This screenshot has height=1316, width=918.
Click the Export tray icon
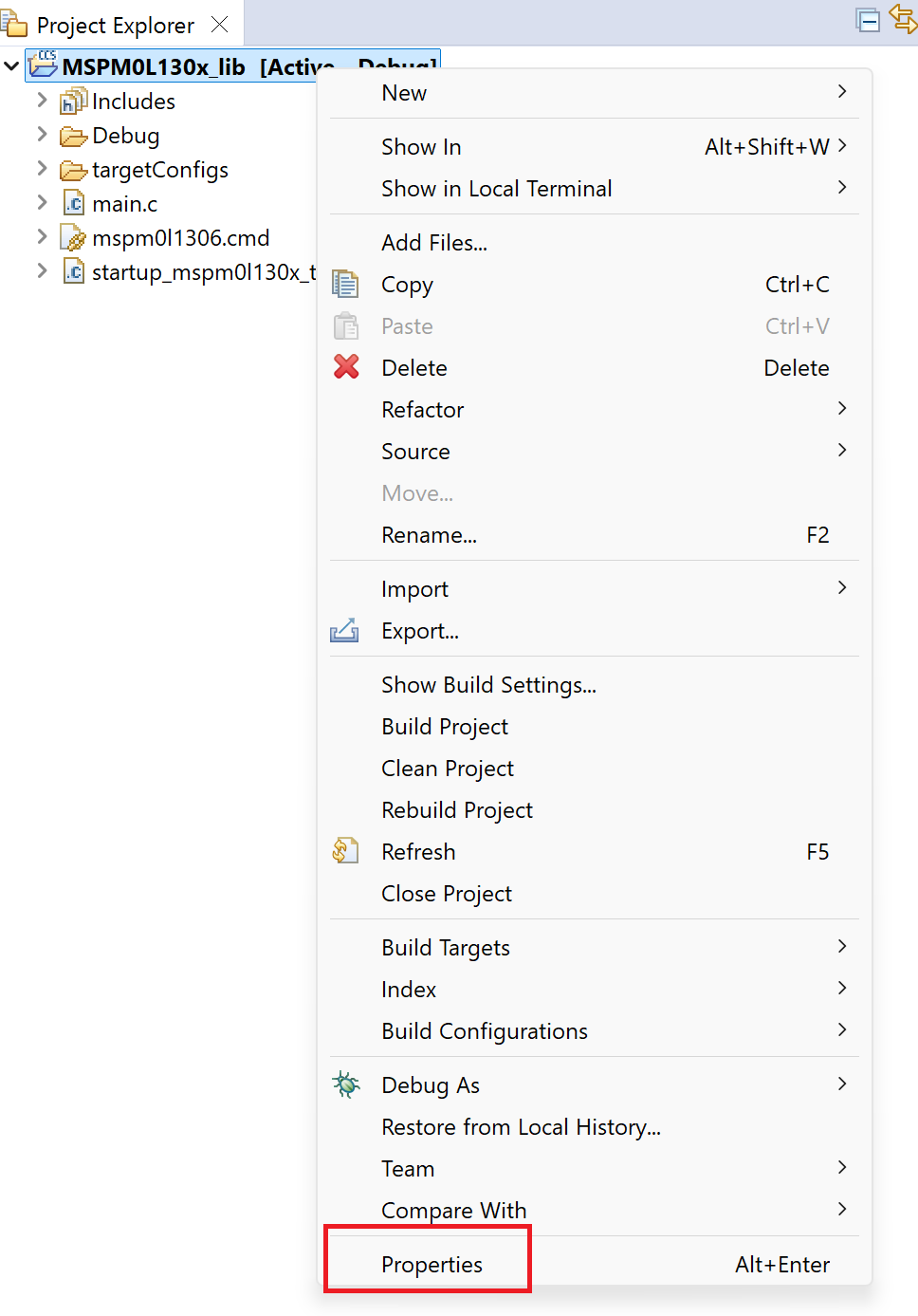click(x=344, y=630)
